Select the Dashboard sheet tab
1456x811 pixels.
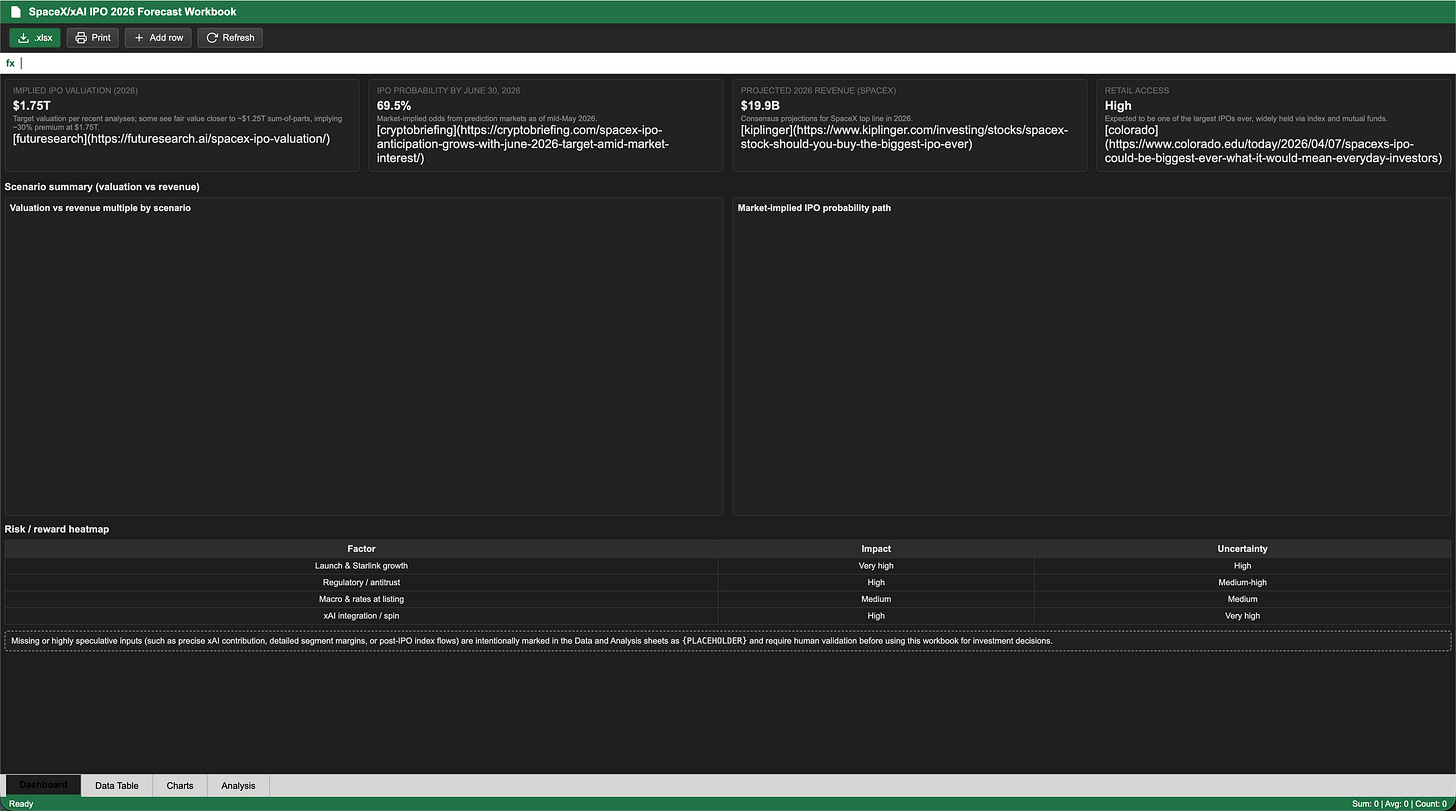tap(43, 785)
